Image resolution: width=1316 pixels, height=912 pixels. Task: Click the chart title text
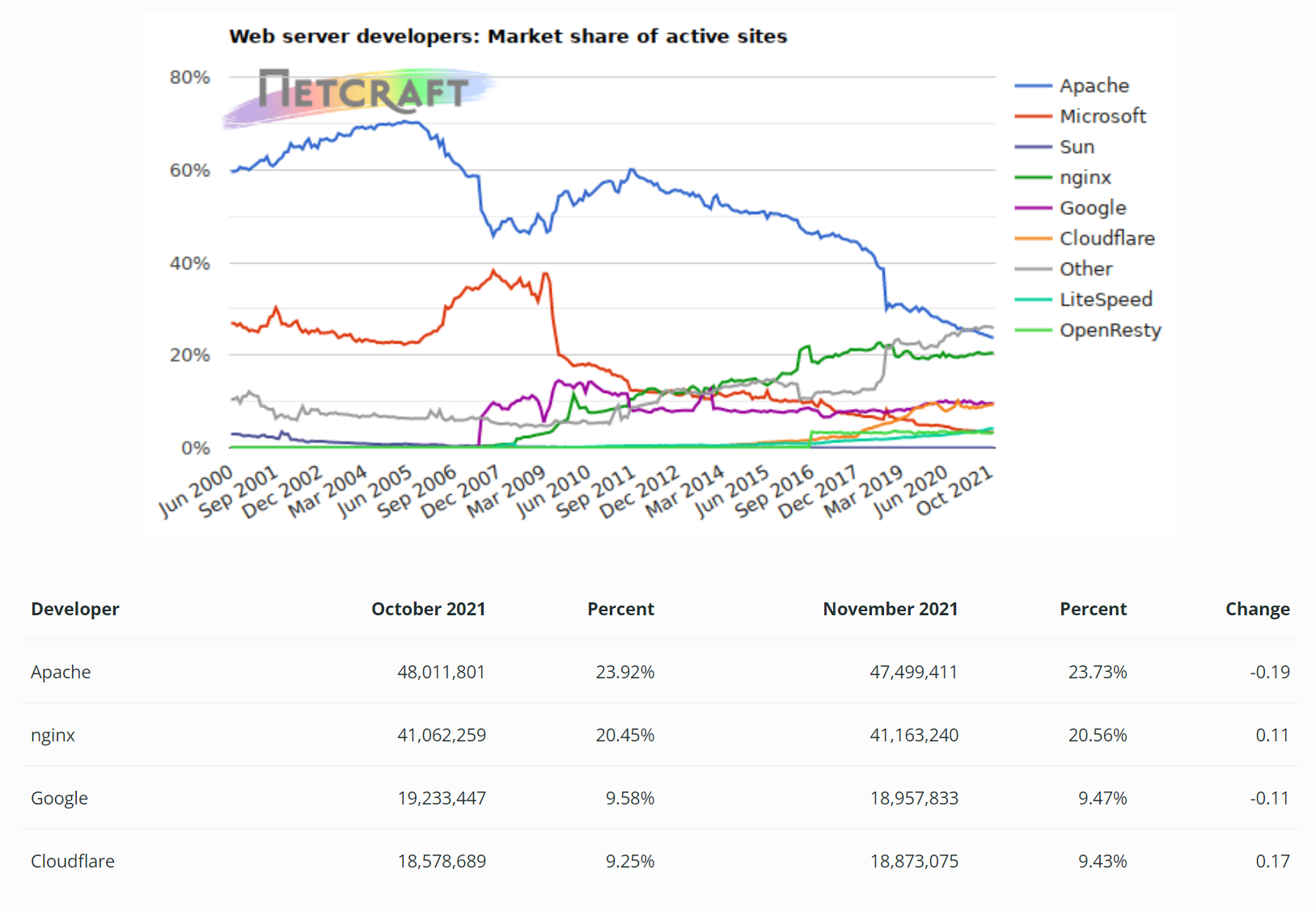pos(508,36)
